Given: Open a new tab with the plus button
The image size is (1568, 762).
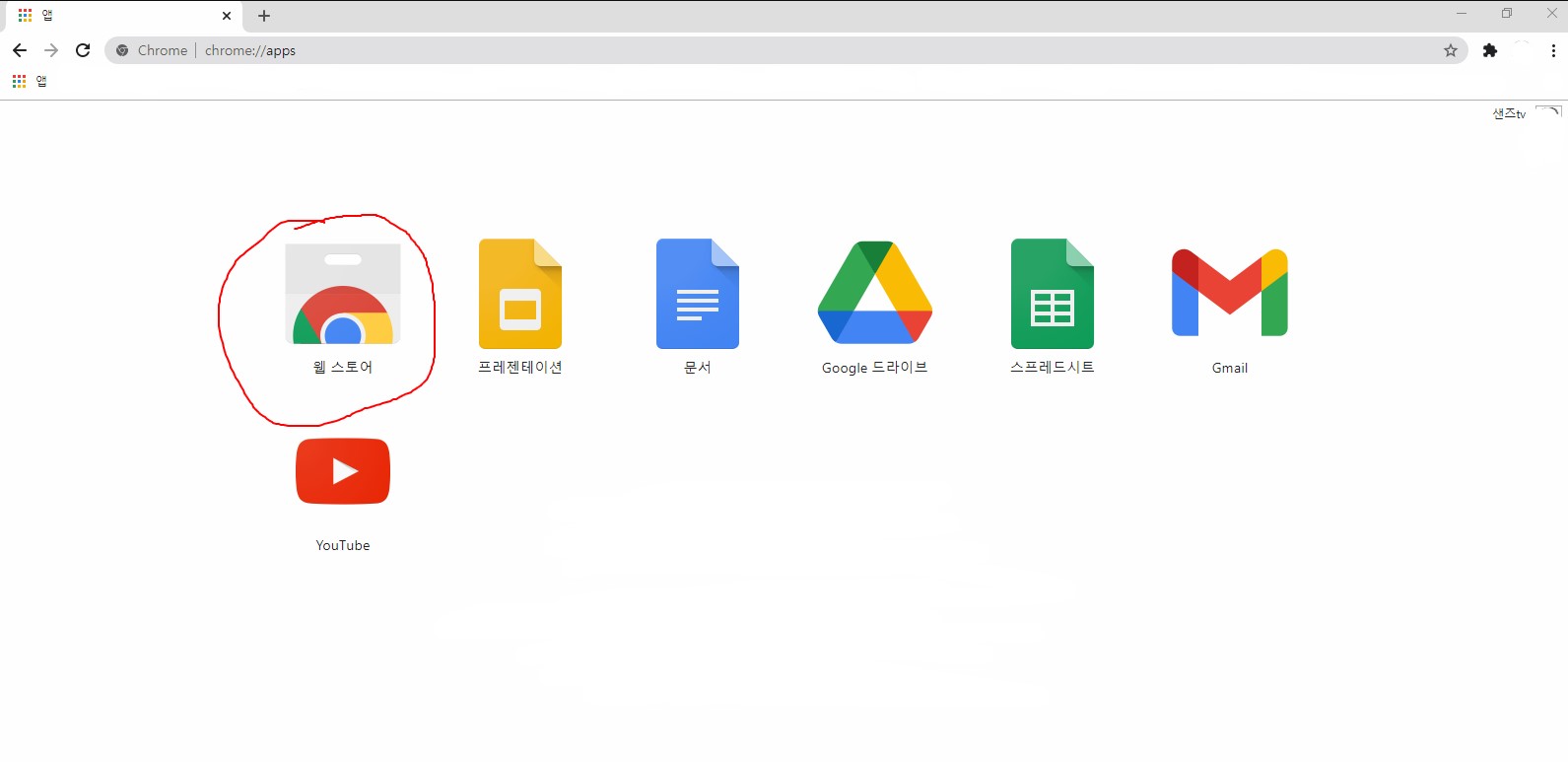Looking at the screenshot, I should pos(264,16).
